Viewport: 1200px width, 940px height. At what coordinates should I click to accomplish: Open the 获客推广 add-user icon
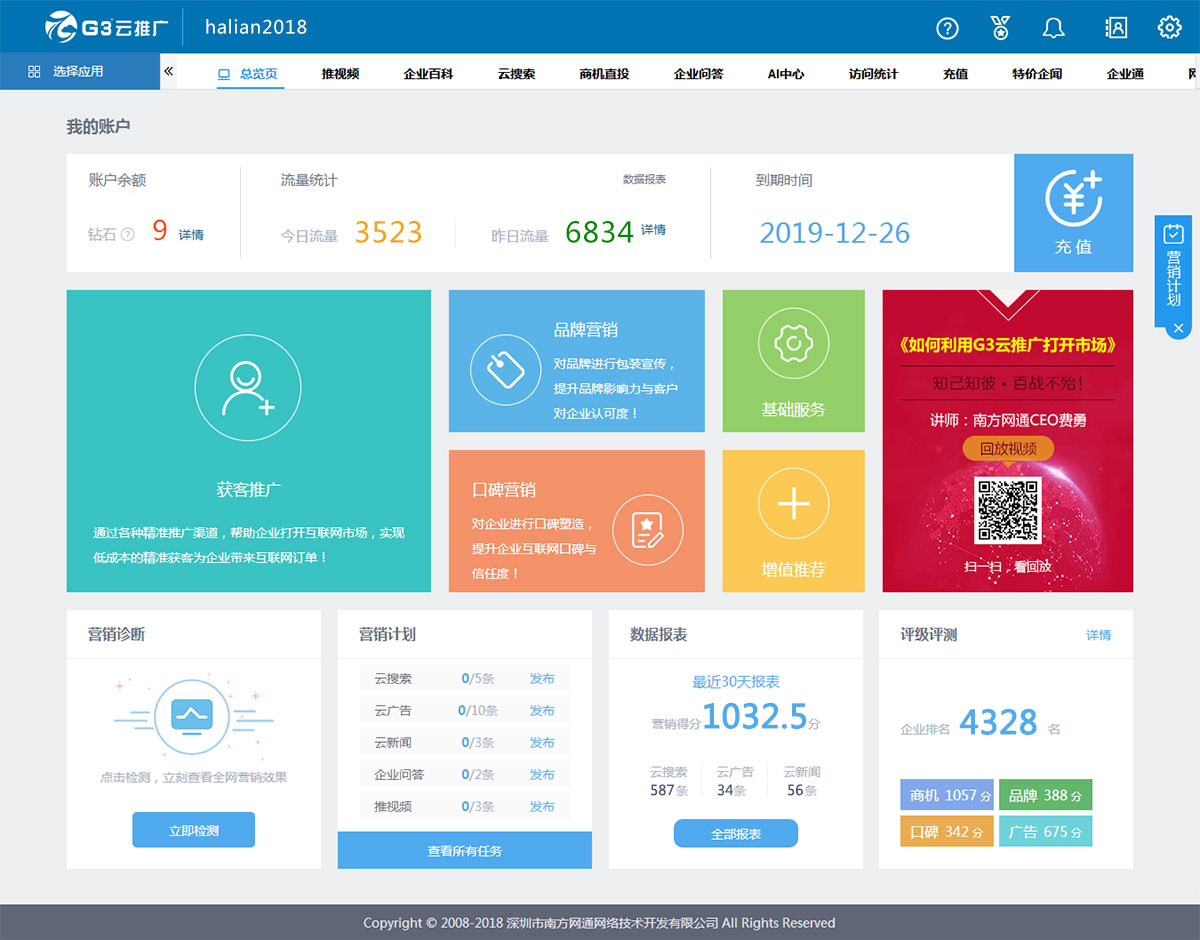click(x=248, y=388)
